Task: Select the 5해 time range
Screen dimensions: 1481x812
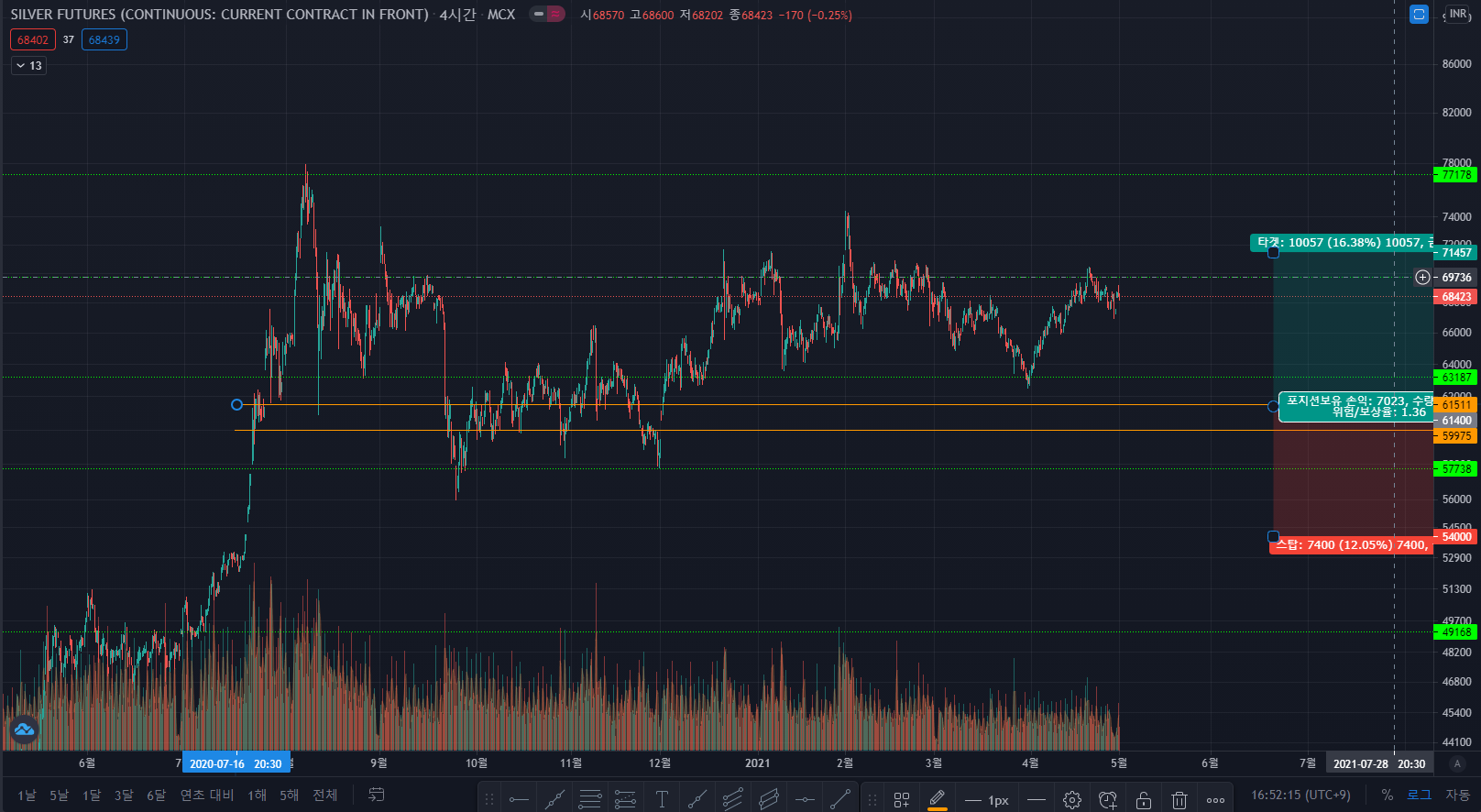Action: pyautogui.click(x=289, y=795)
